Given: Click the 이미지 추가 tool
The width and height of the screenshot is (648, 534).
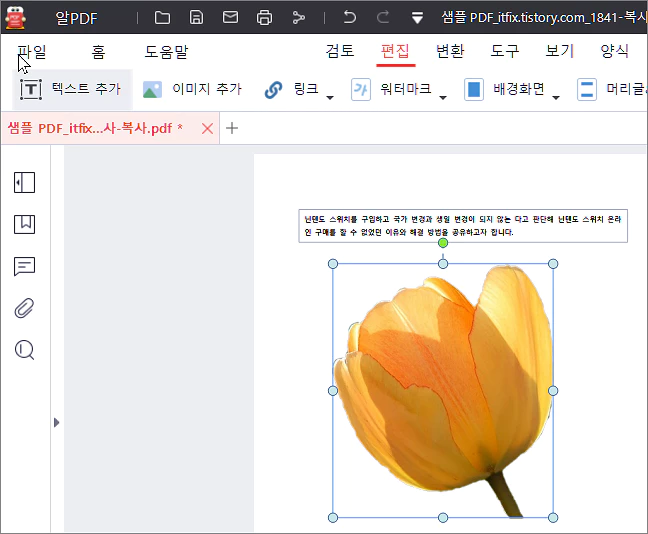Looking at the screenshot, I should point(192,89).
